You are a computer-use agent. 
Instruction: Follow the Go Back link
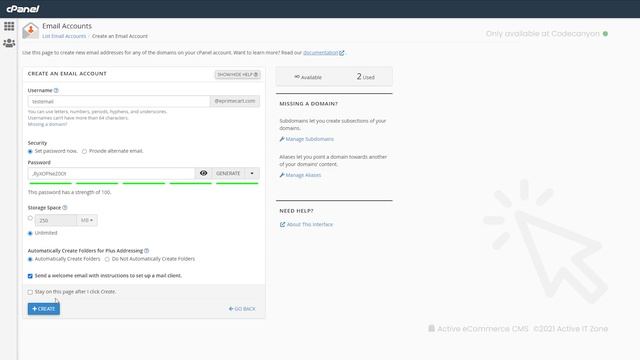242,309
